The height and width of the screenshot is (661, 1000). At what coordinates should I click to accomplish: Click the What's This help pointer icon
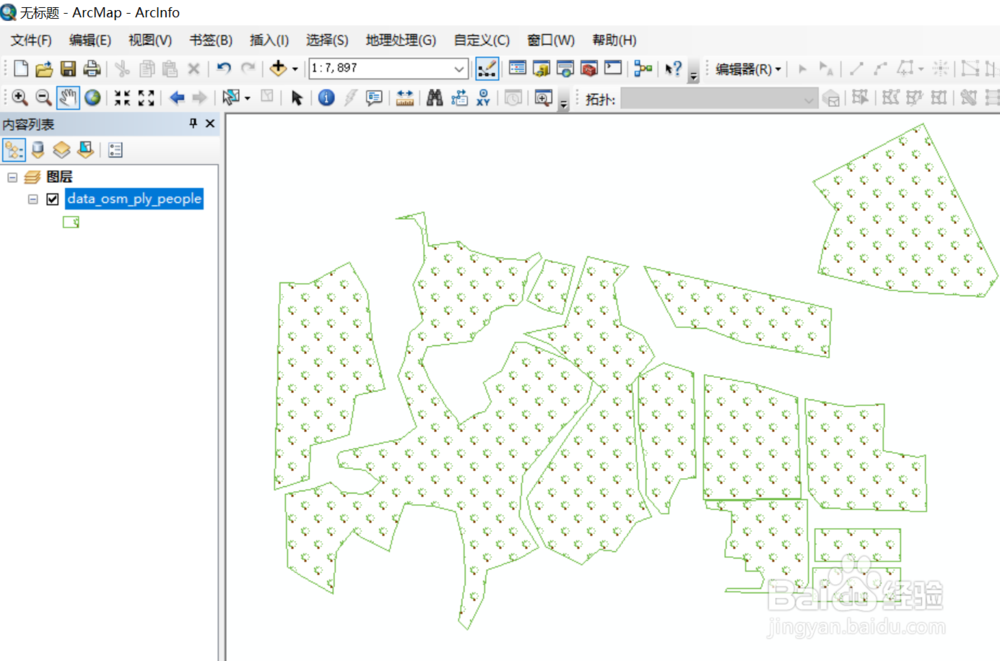tap(673, 68)
